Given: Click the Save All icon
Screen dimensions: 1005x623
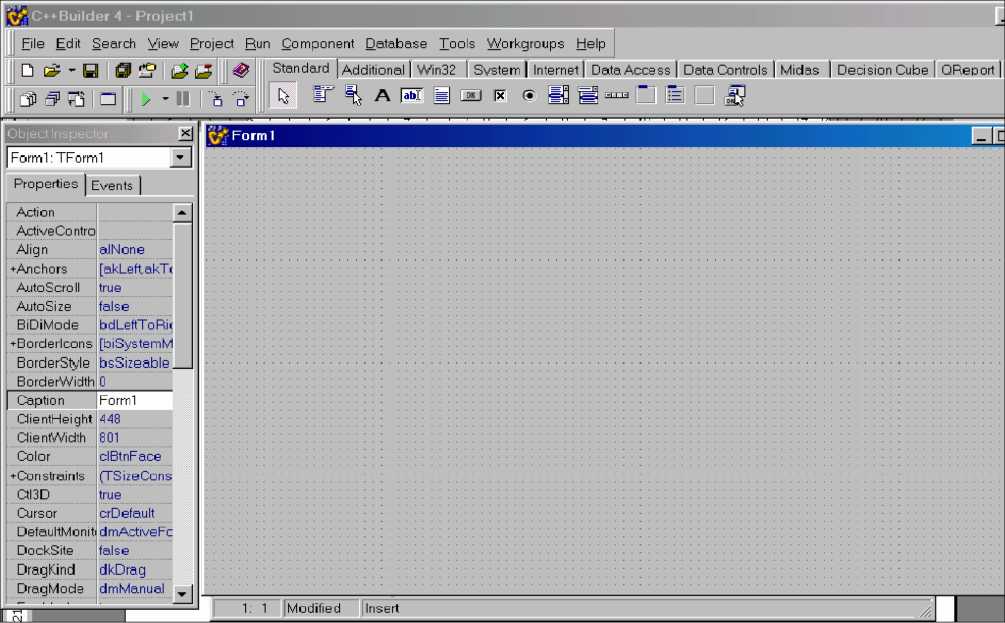Looking at the screenshot, I should tap(122, 71).
